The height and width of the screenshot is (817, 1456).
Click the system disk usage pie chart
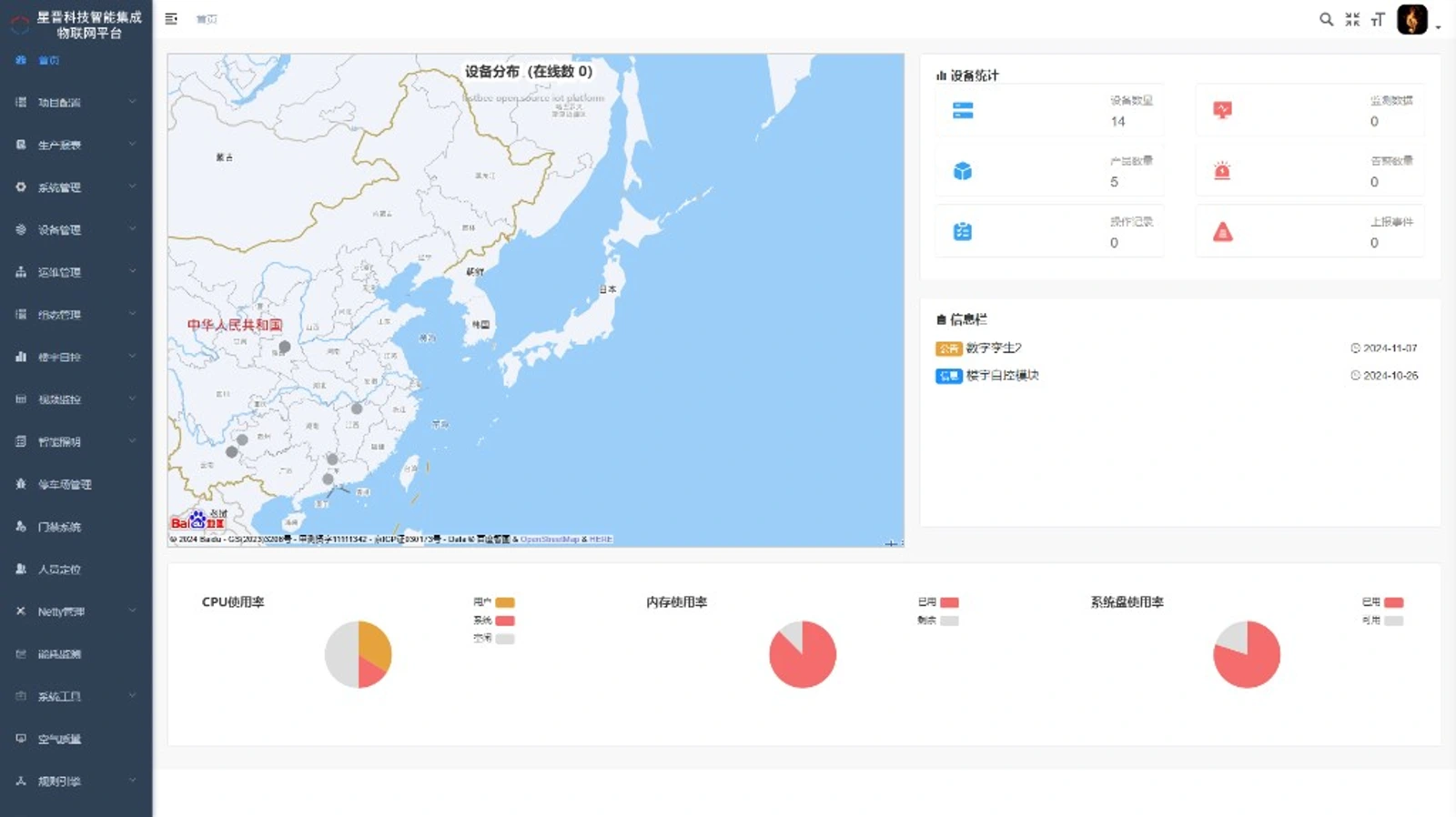pyautogui.click(x=1247, y=654)
